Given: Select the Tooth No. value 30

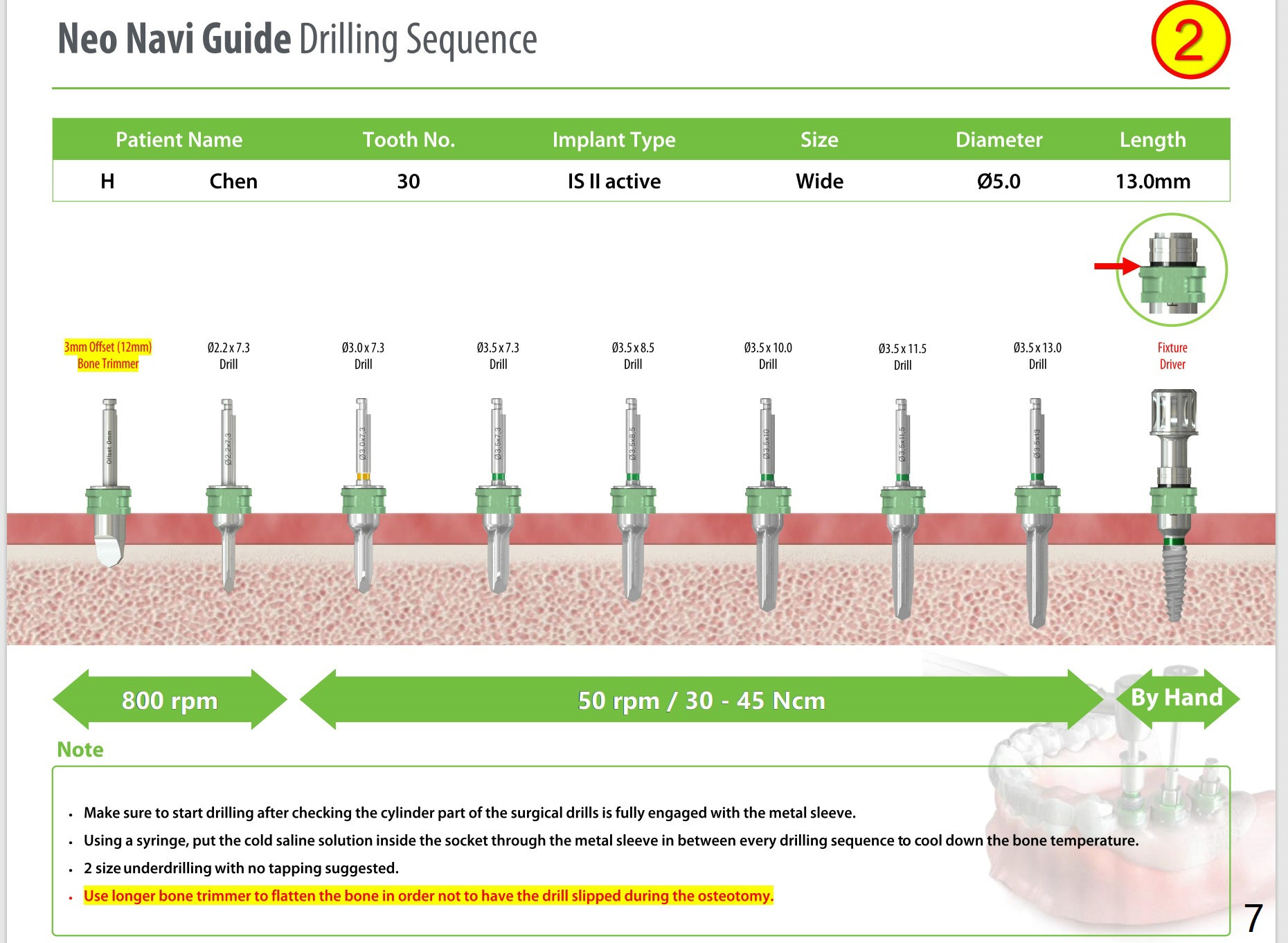Looking at the screenshot, I should (x=409, y=181).
